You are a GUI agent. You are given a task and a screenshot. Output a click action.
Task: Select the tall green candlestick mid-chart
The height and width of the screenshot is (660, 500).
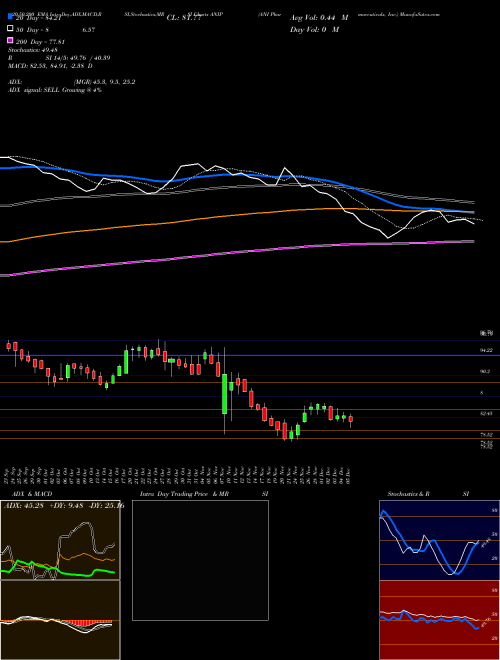coord(225,394)
